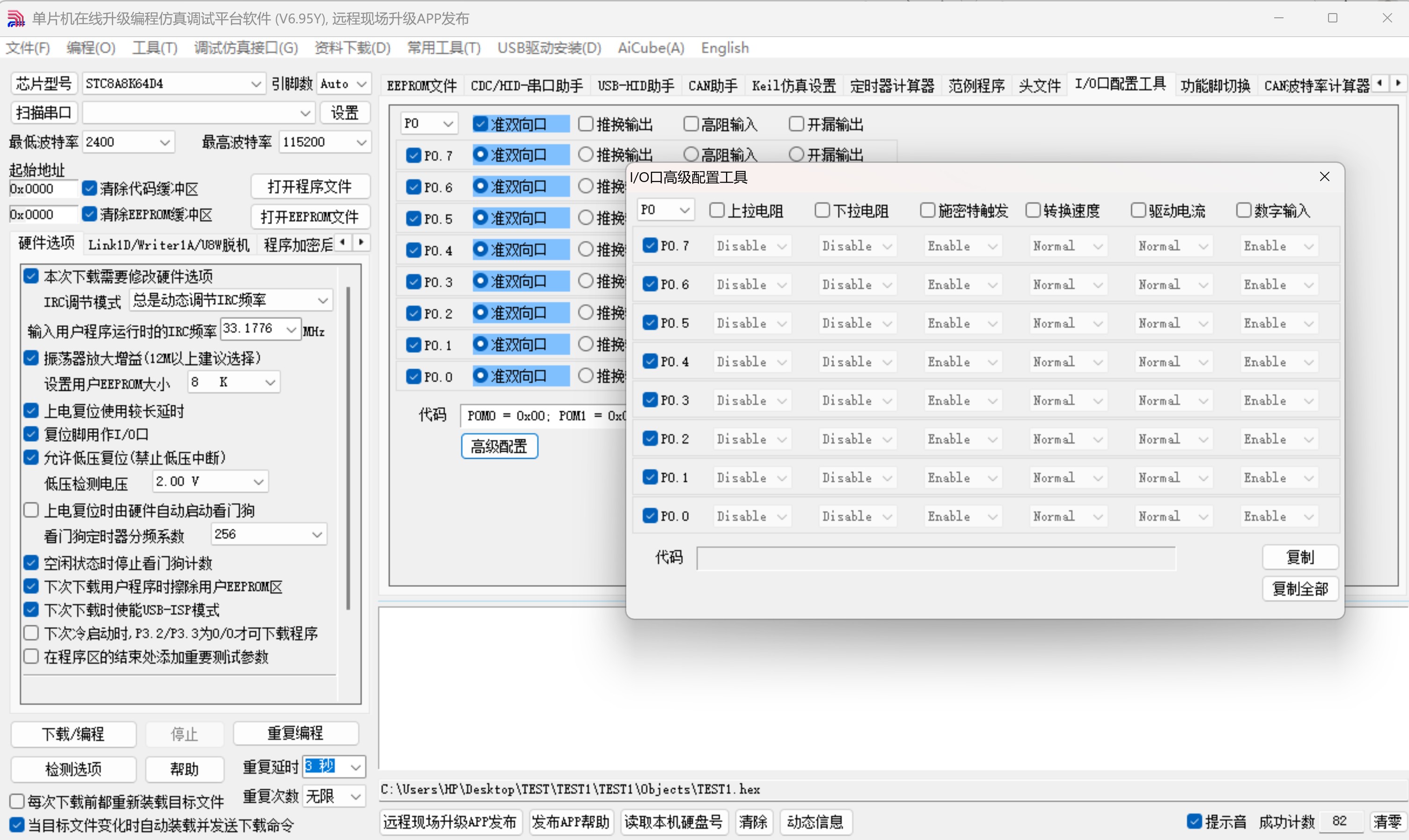Click 读取本机硬盘号 button
Image resolution: width=1409 pixels, height=840 pixels.
(674, 822)
